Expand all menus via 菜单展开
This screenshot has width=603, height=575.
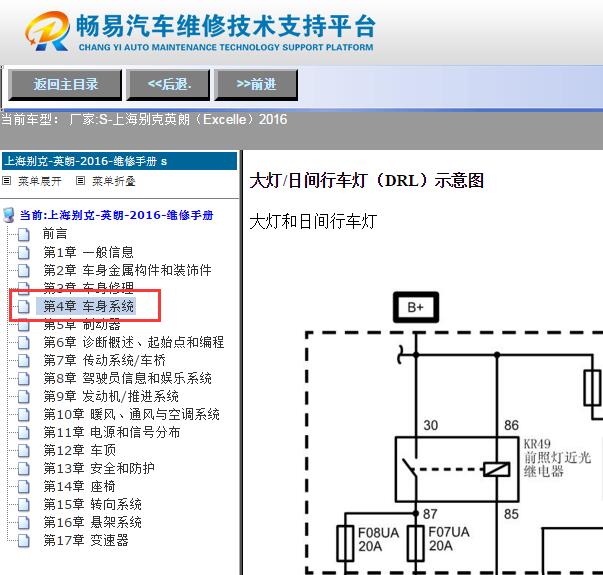click(x=40, y=181)
